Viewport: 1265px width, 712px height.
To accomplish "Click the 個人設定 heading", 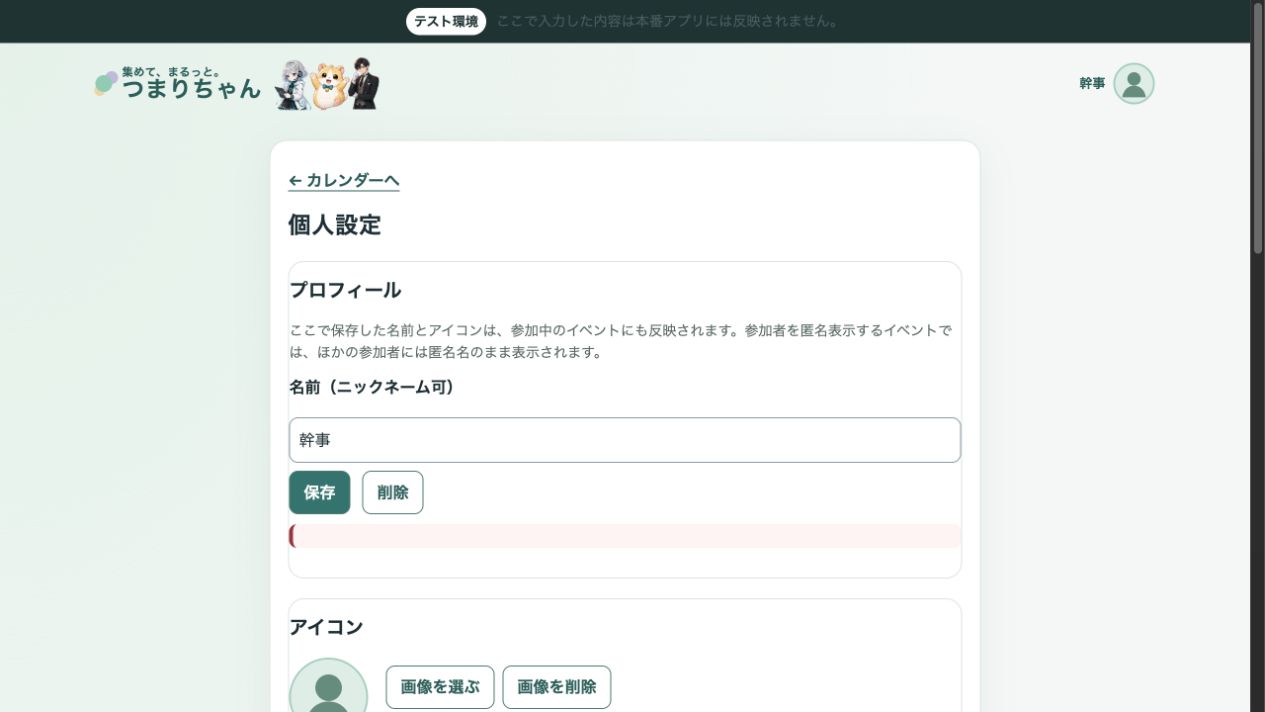I will tap(335, 225).
